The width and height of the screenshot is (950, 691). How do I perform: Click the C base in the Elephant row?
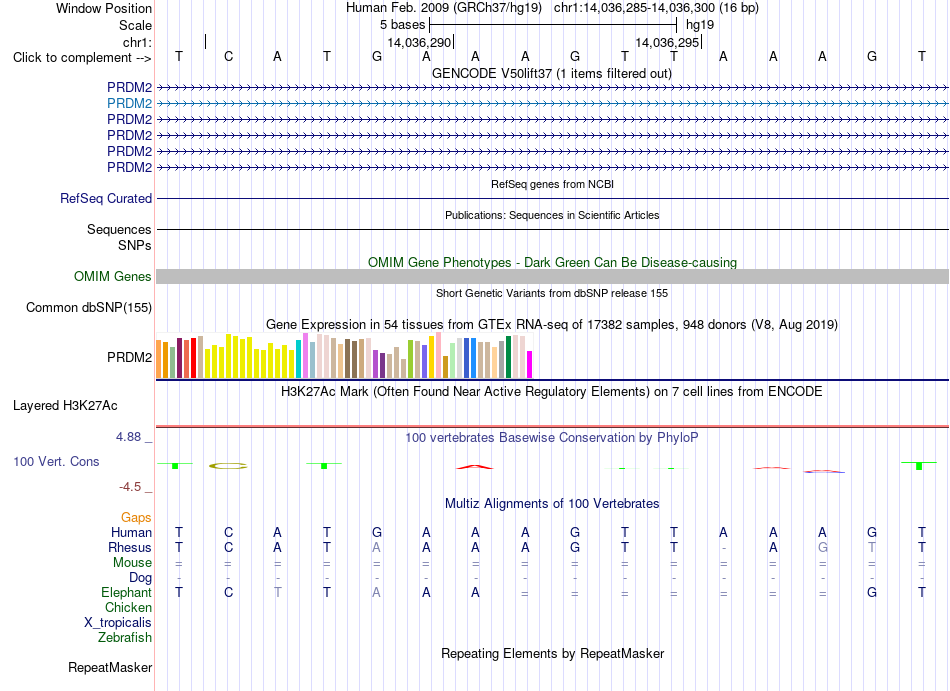point(228,592)
